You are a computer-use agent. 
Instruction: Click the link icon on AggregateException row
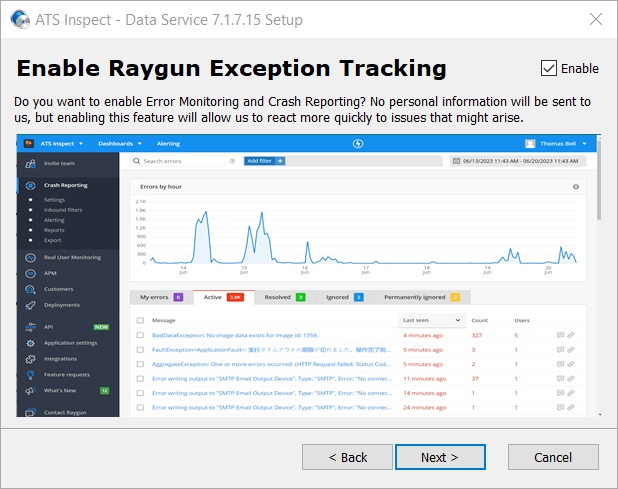(571, 364)
